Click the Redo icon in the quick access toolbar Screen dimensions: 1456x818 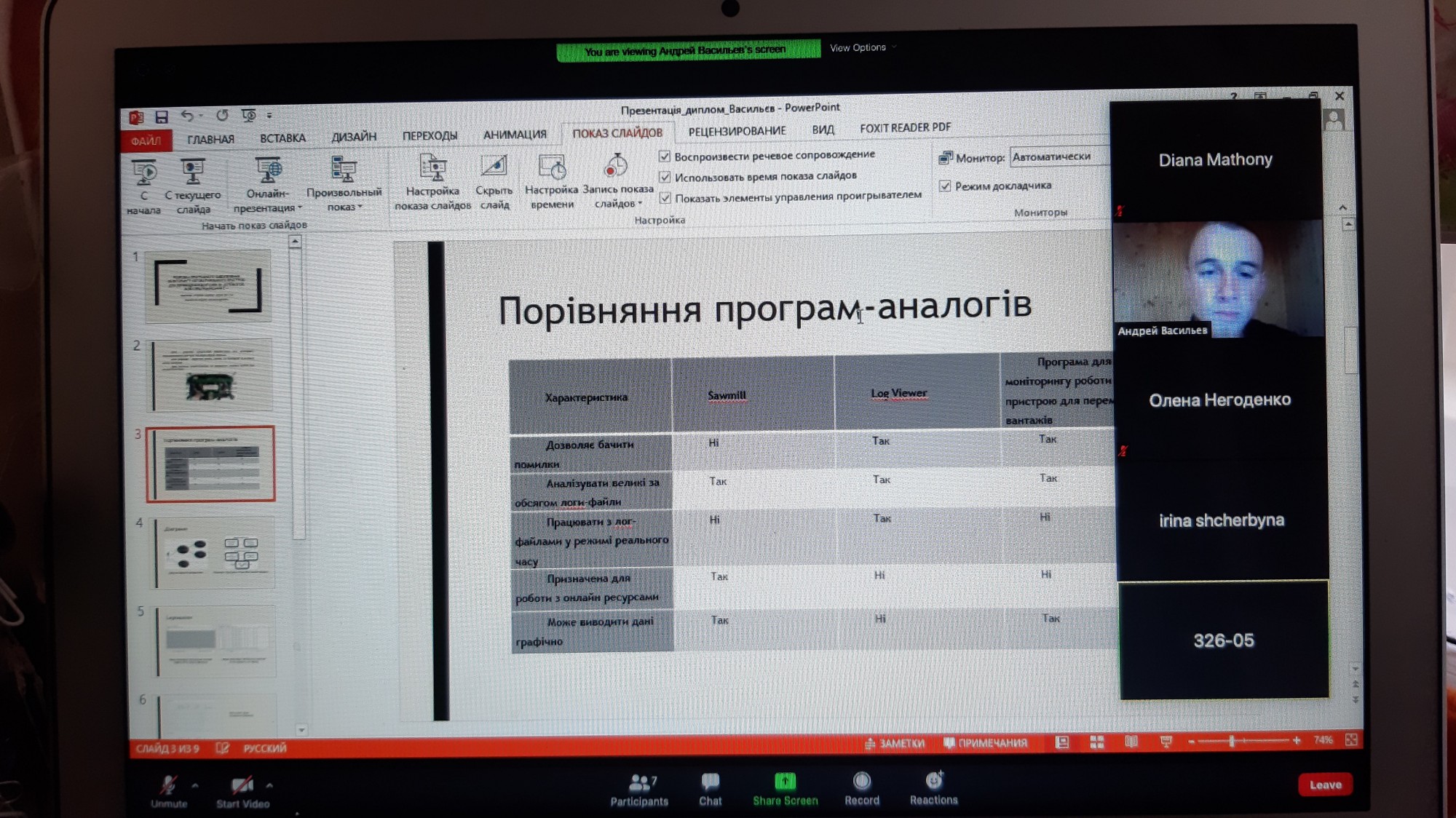click(222, 115)
